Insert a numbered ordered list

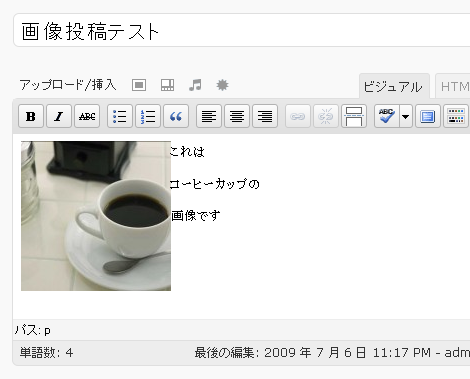tap(148, 116)
